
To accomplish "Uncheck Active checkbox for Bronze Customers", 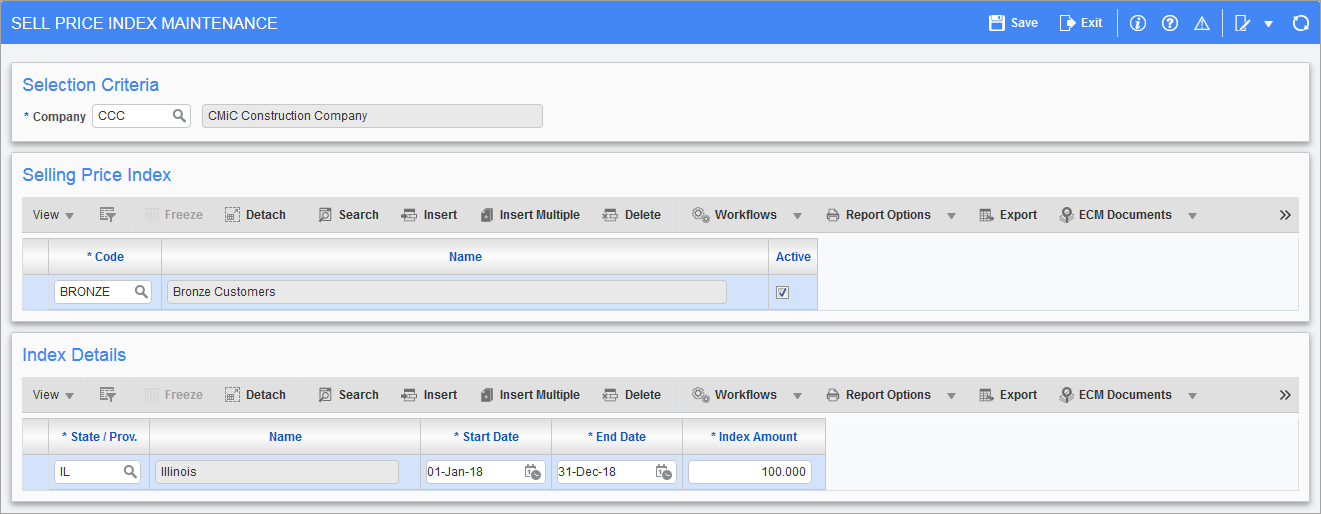I will [x=783, y=292].
